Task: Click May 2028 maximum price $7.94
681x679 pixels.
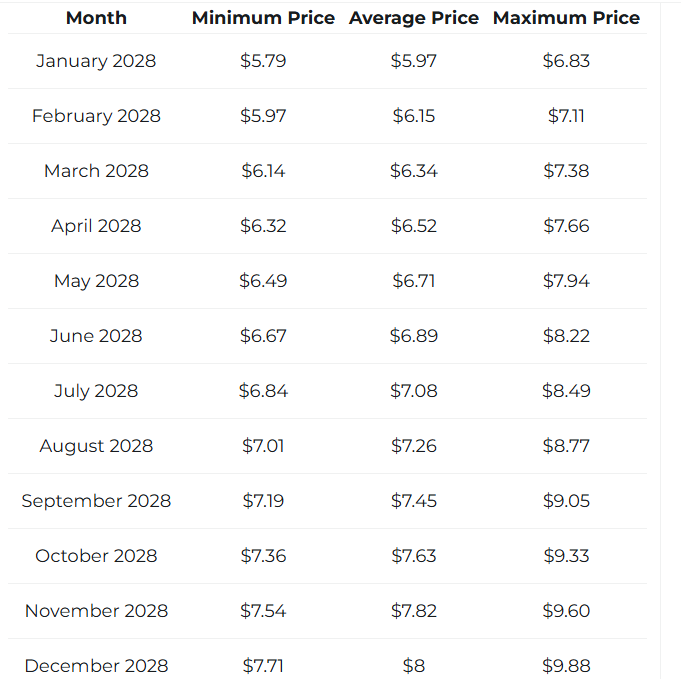Action: 566,281
